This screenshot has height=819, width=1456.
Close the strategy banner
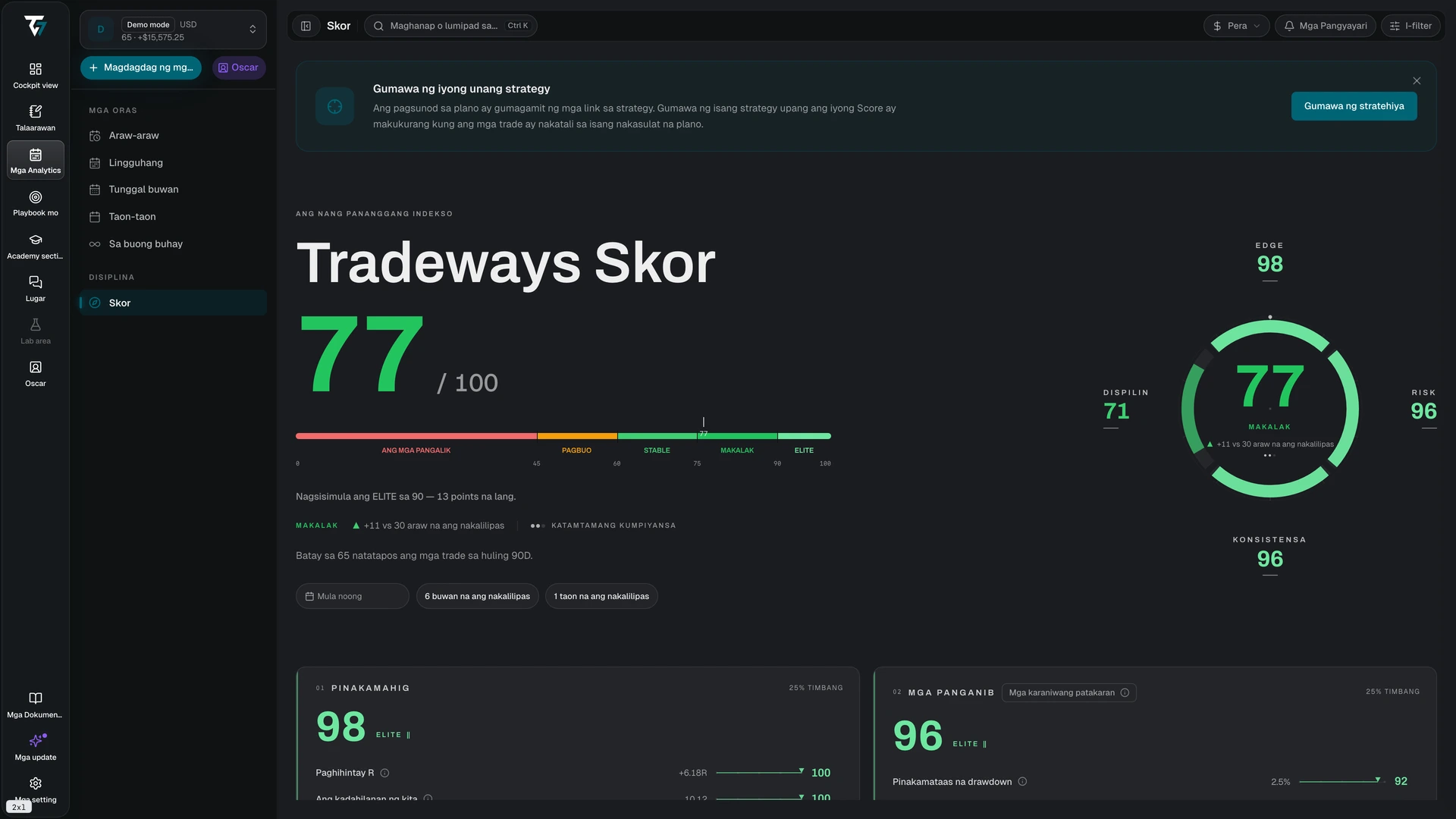pyautogui.click(x=1417, y=80)
